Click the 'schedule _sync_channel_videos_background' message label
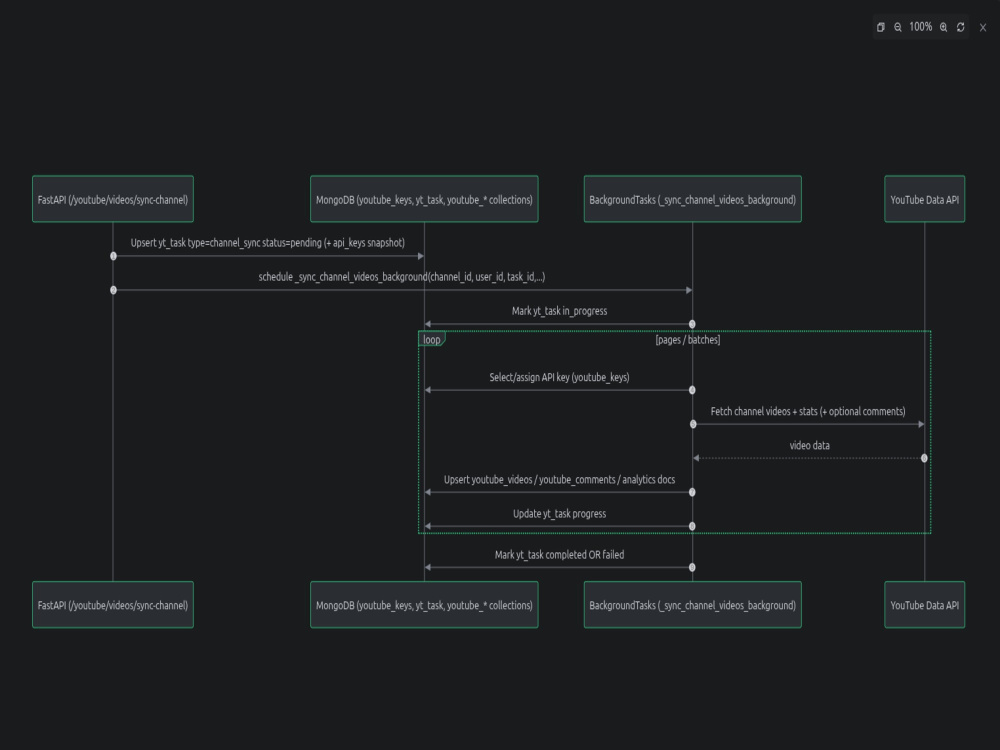1000x750 pixels. pos(402,277)
